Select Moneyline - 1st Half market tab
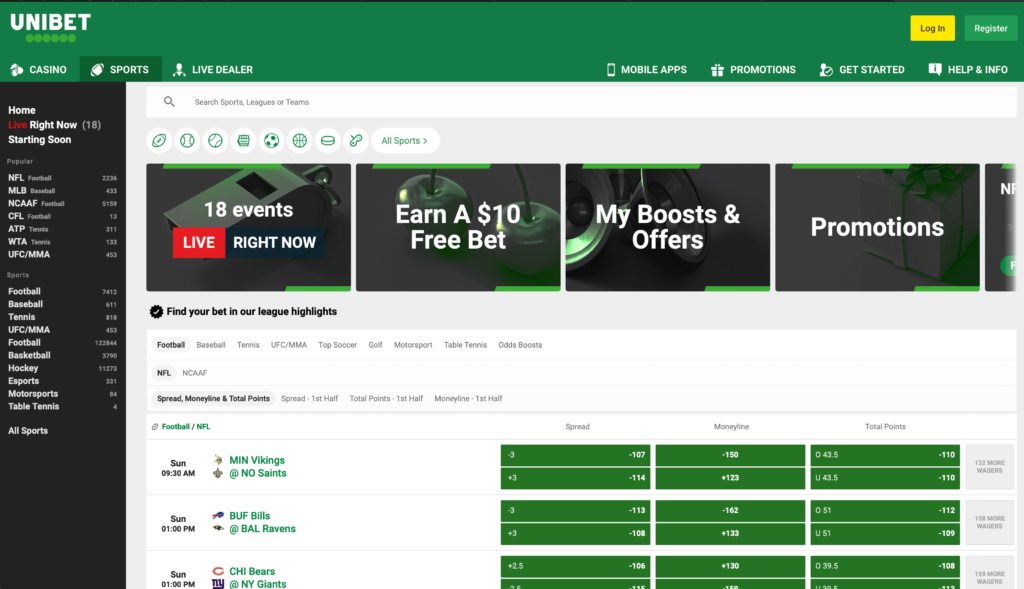 click(468, 398)
